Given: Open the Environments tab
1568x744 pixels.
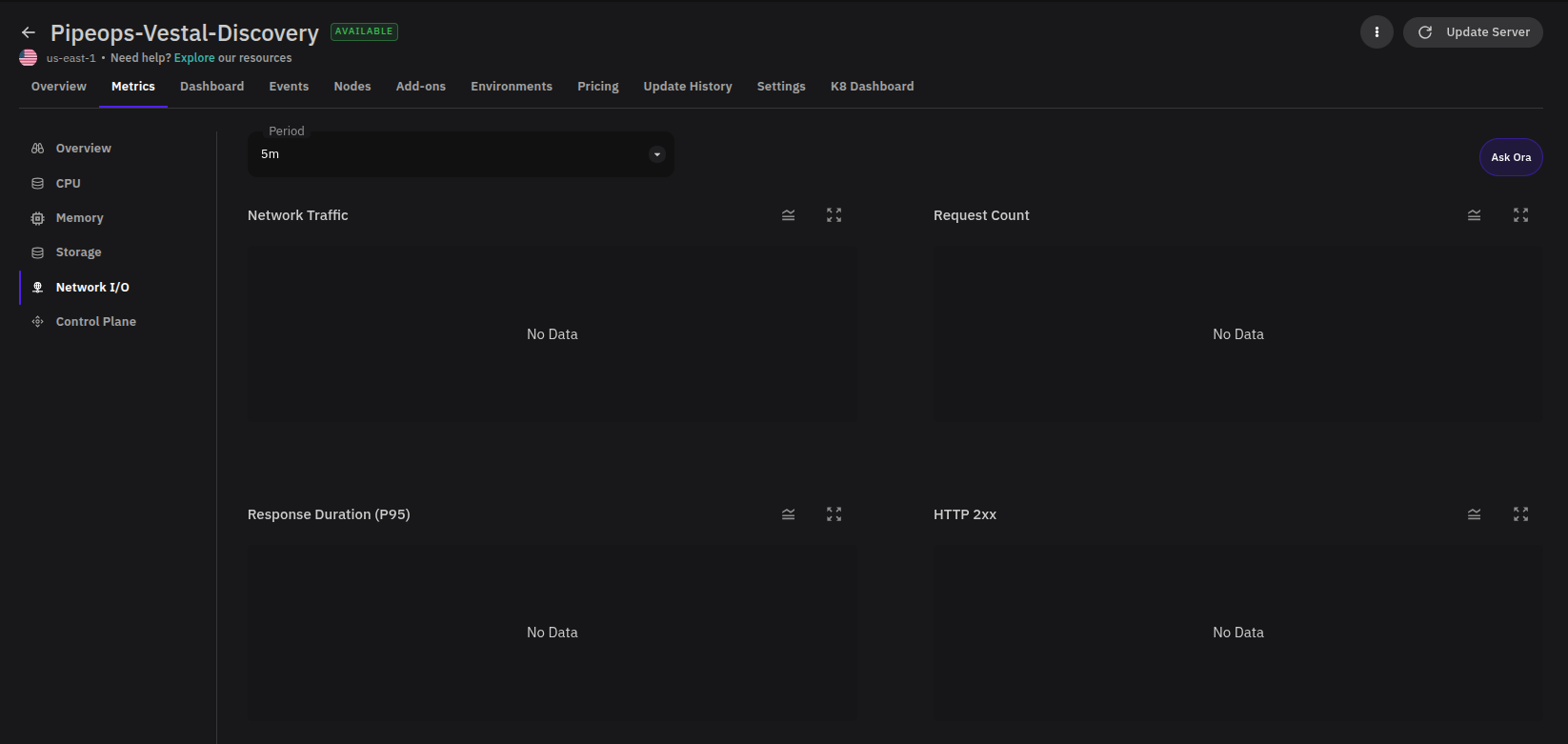Looking at the screenshot, I should pyautogui.click(x=512, y=87).
